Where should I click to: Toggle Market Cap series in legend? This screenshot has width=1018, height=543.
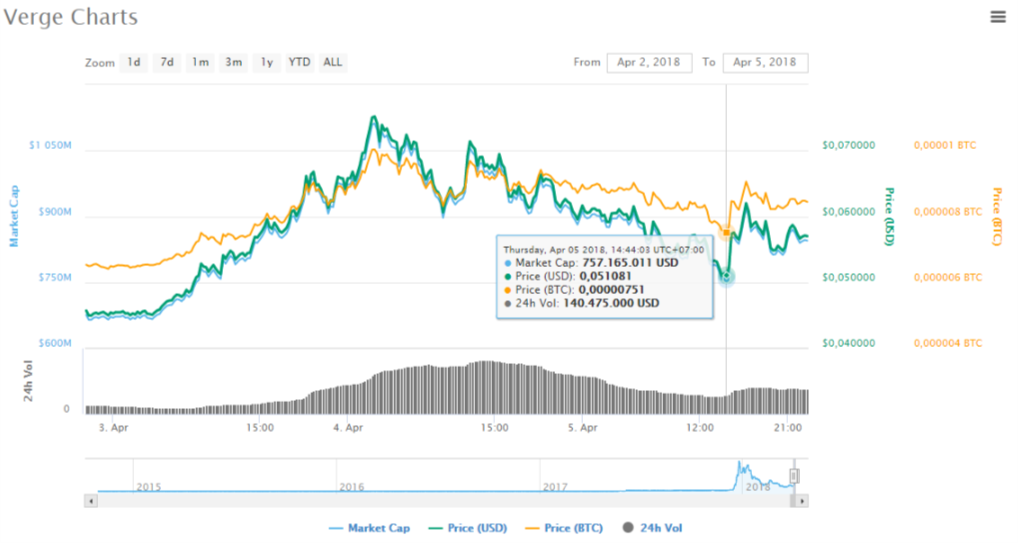click(x=369, y=528)
